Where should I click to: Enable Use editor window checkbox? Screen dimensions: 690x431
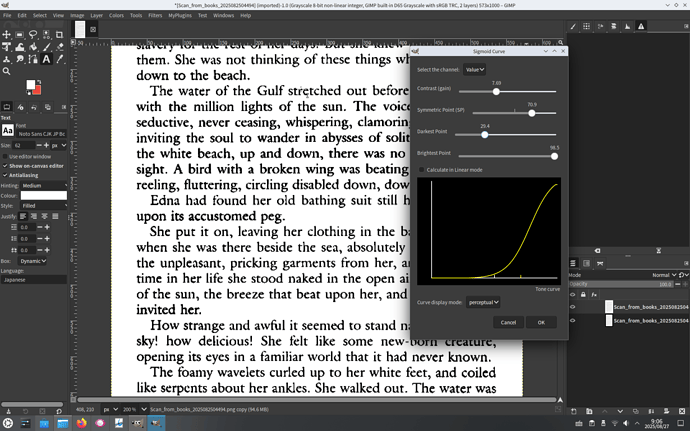[x=5, y=156]
